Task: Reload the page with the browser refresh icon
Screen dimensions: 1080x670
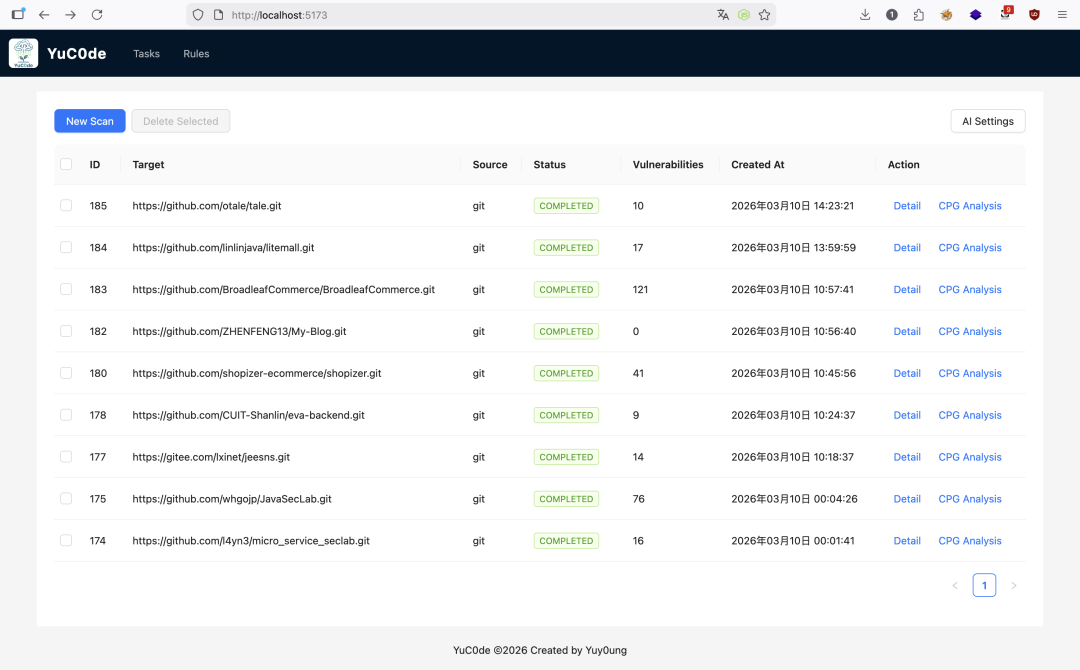Action: pos(97,15)
